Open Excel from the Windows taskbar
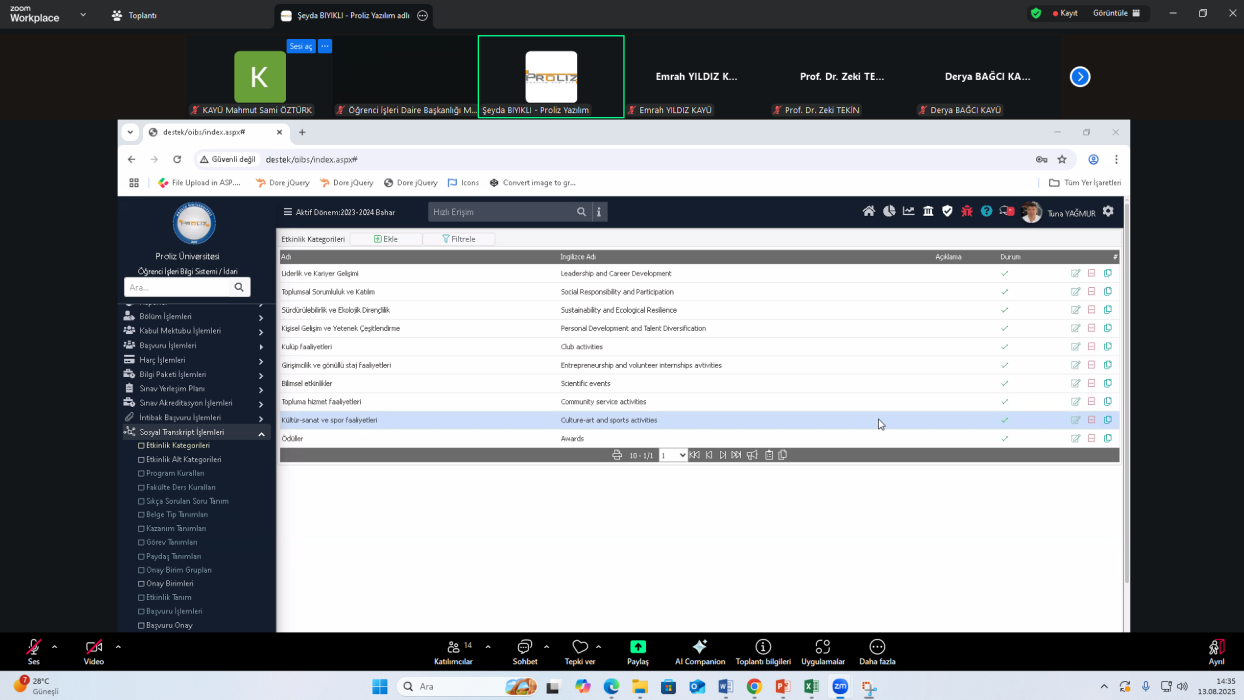 (811, 687)
